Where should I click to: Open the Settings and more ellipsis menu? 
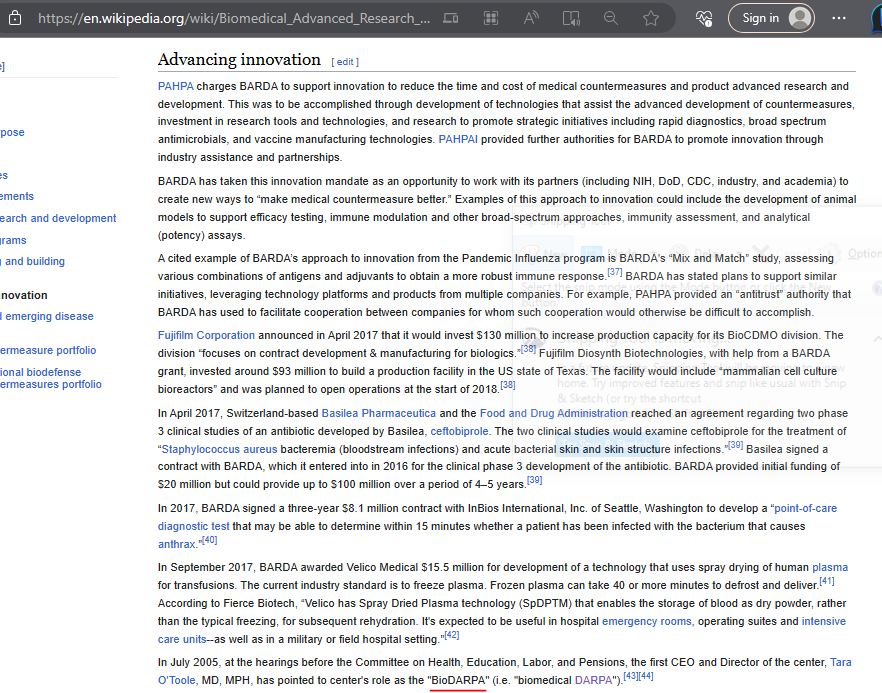tap(839, 18)
